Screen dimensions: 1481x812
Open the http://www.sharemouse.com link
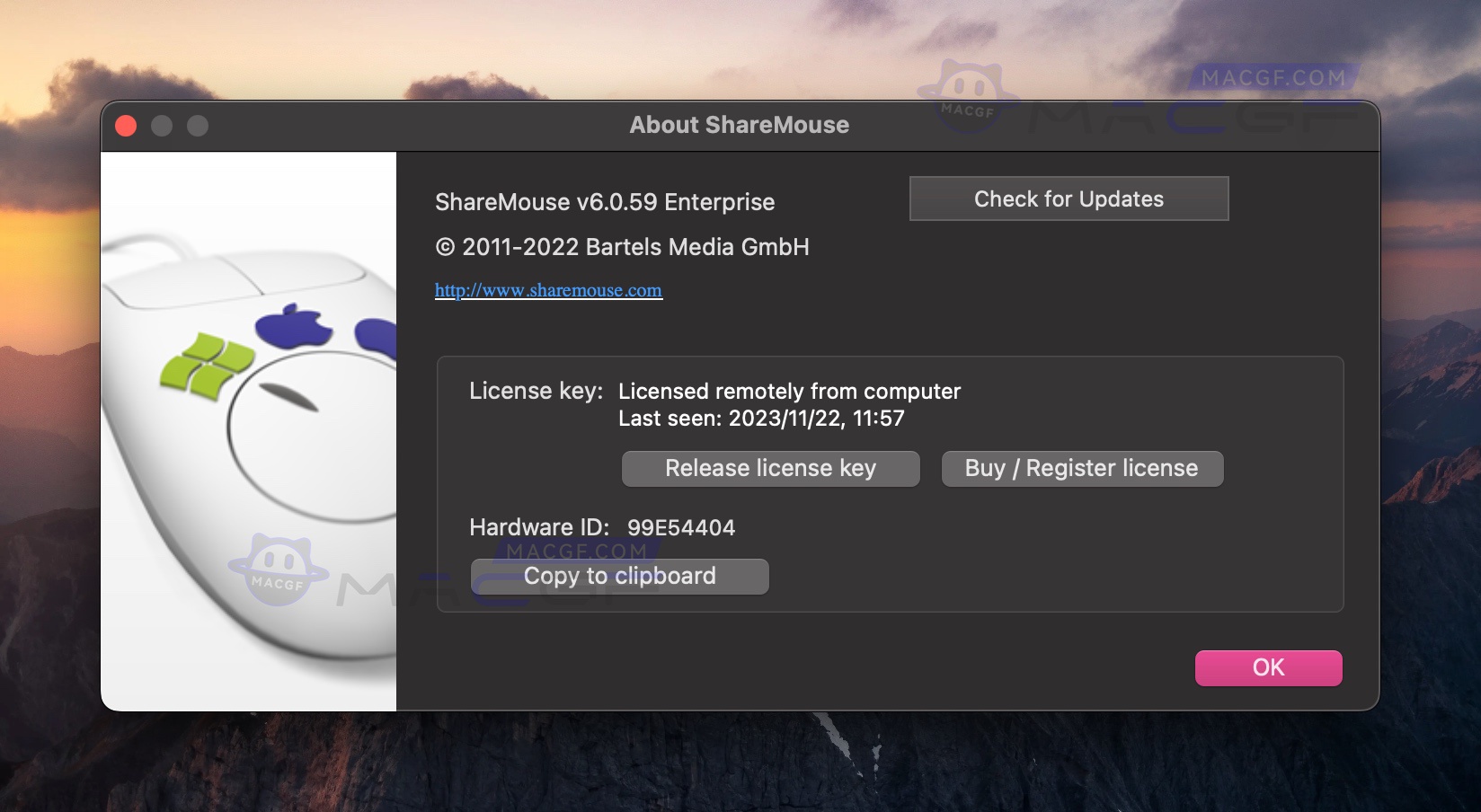[547, 290]
